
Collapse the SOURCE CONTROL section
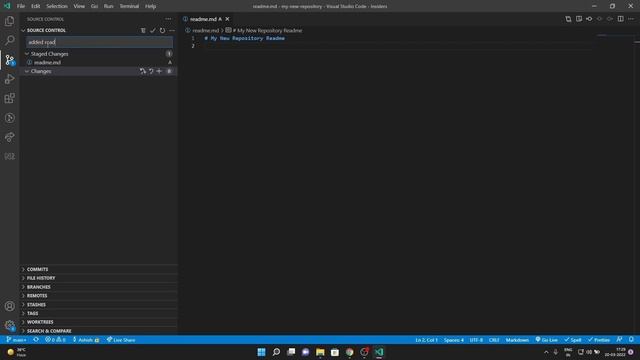[23, 30]
